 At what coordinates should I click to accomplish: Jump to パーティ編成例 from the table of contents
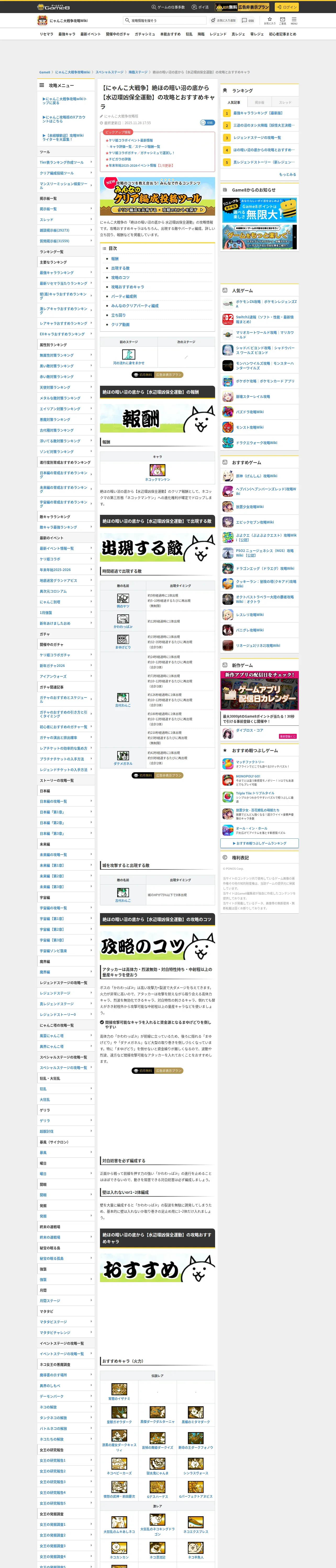tap(124, 296)
